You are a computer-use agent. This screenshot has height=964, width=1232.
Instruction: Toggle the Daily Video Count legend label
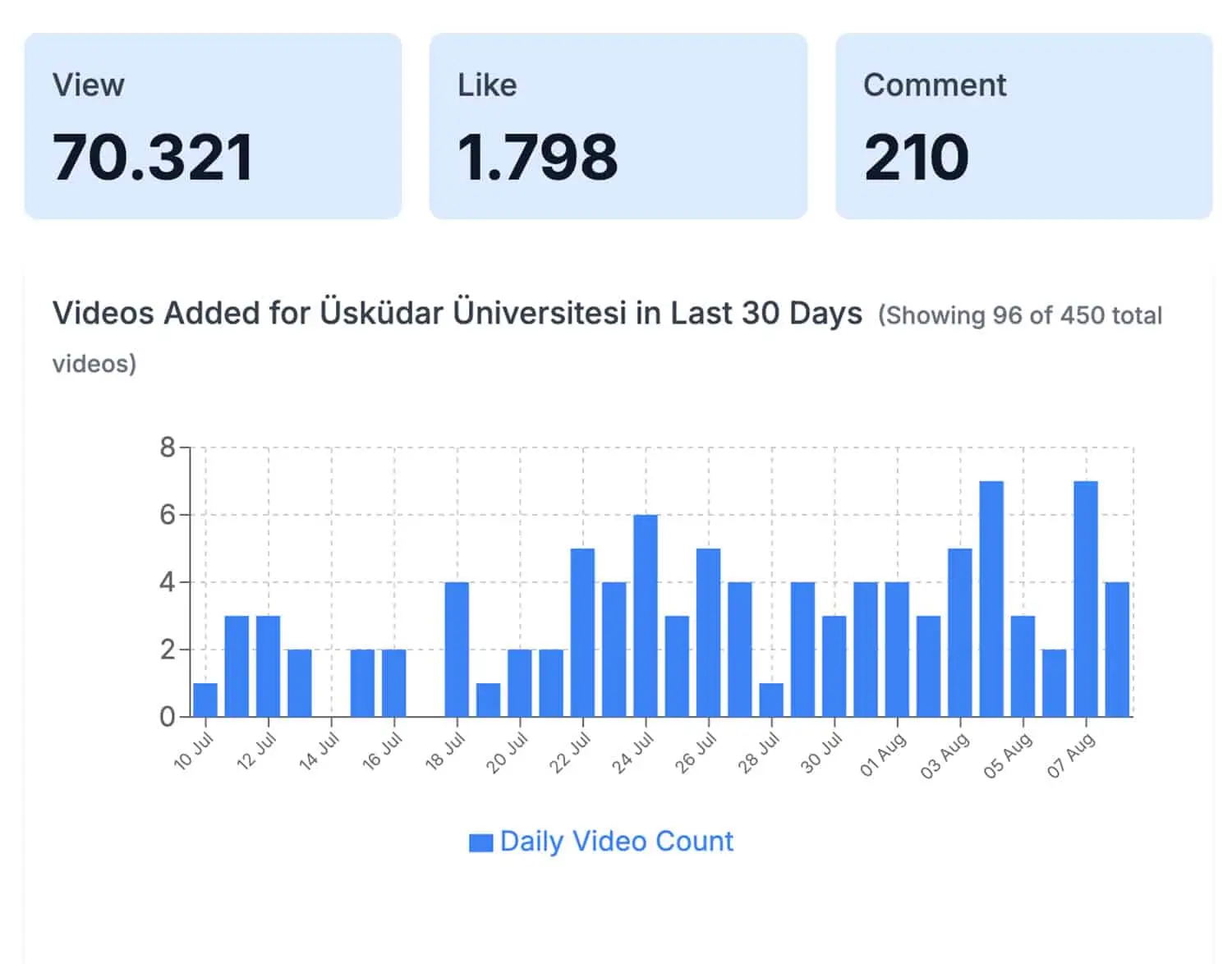tap(616, 842)
